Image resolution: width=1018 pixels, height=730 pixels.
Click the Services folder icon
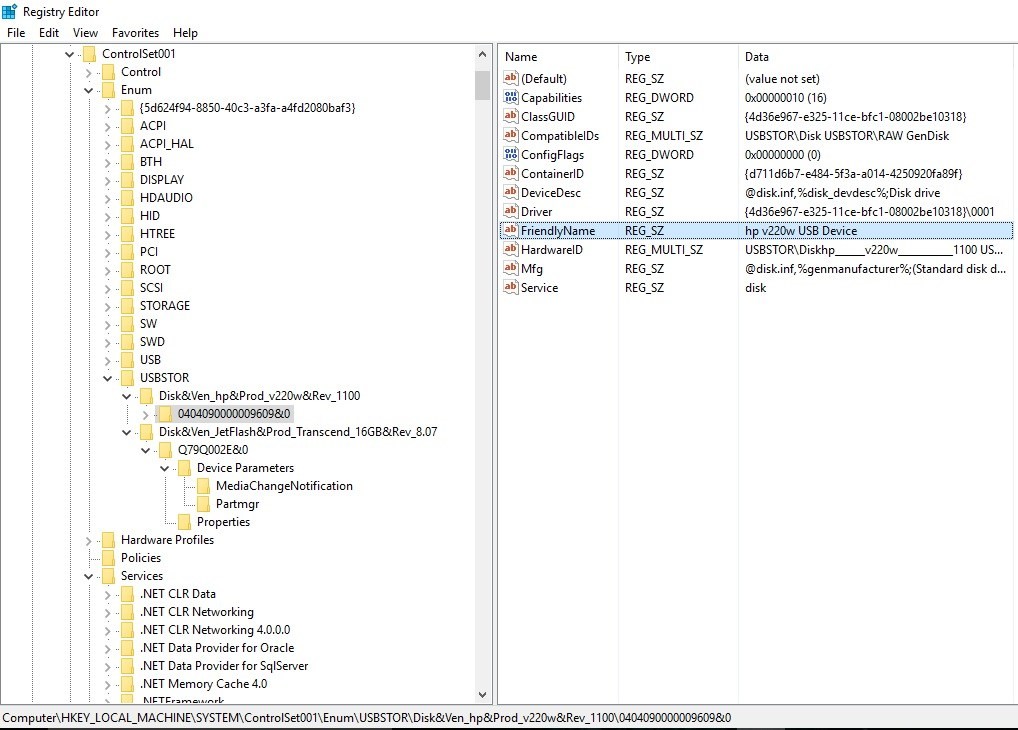pos(108,576)
